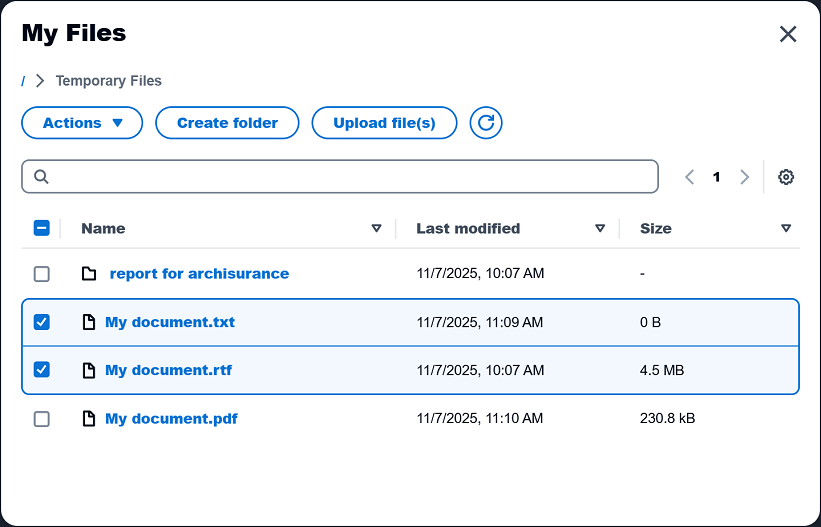Click the My Files dialog title

pos(74,33)
